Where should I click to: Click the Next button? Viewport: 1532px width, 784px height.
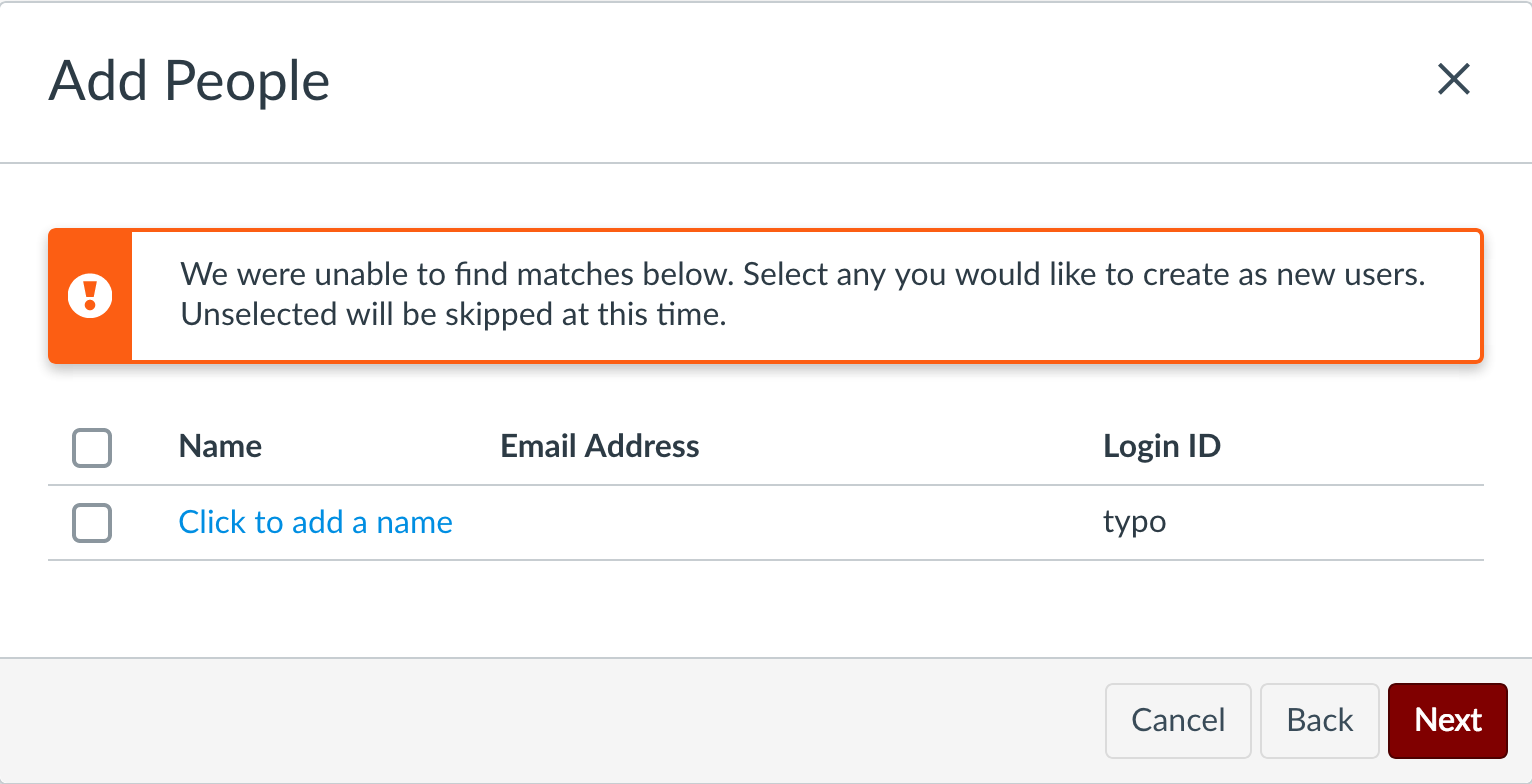[1447, 720]
